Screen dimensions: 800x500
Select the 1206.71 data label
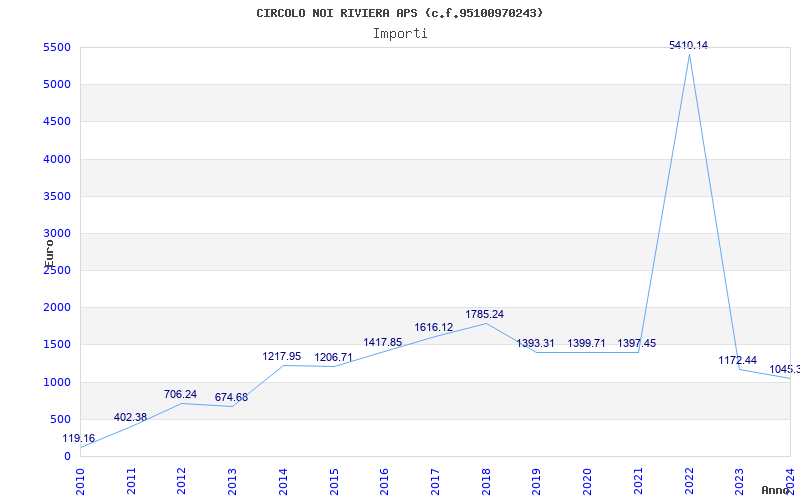[333, 357]
